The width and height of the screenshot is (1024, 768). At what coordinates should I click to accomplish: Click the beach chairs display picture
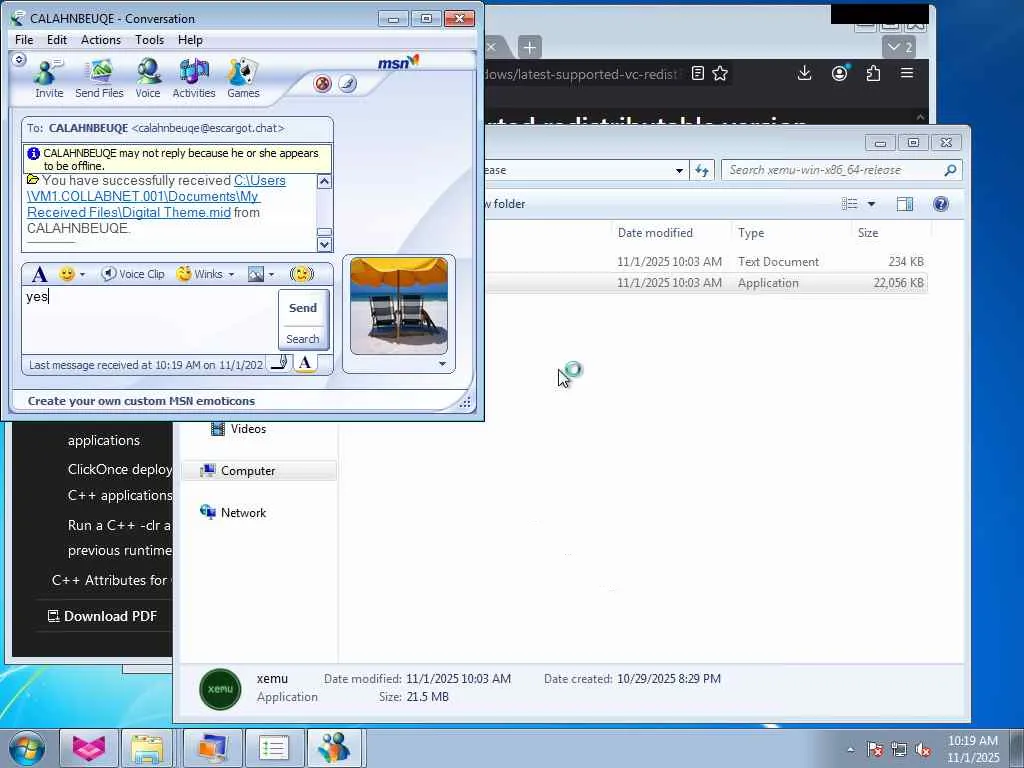(x=399, y=305)
